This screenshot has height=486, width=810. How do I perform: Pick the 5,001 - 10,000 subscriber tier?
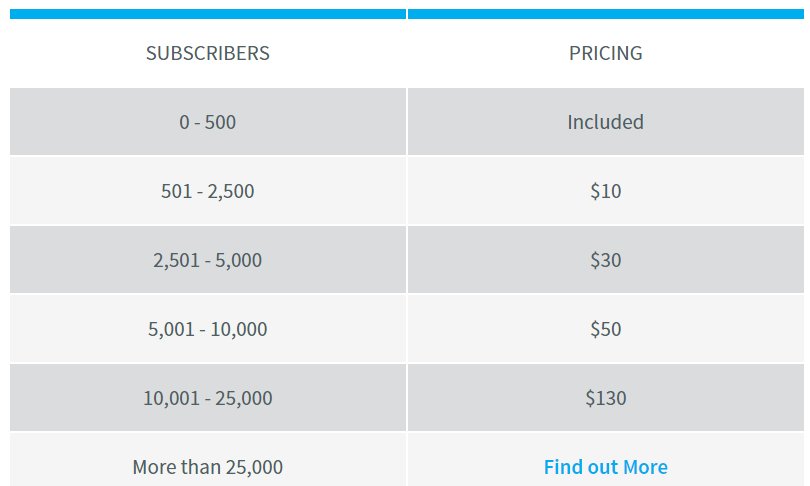208,329
